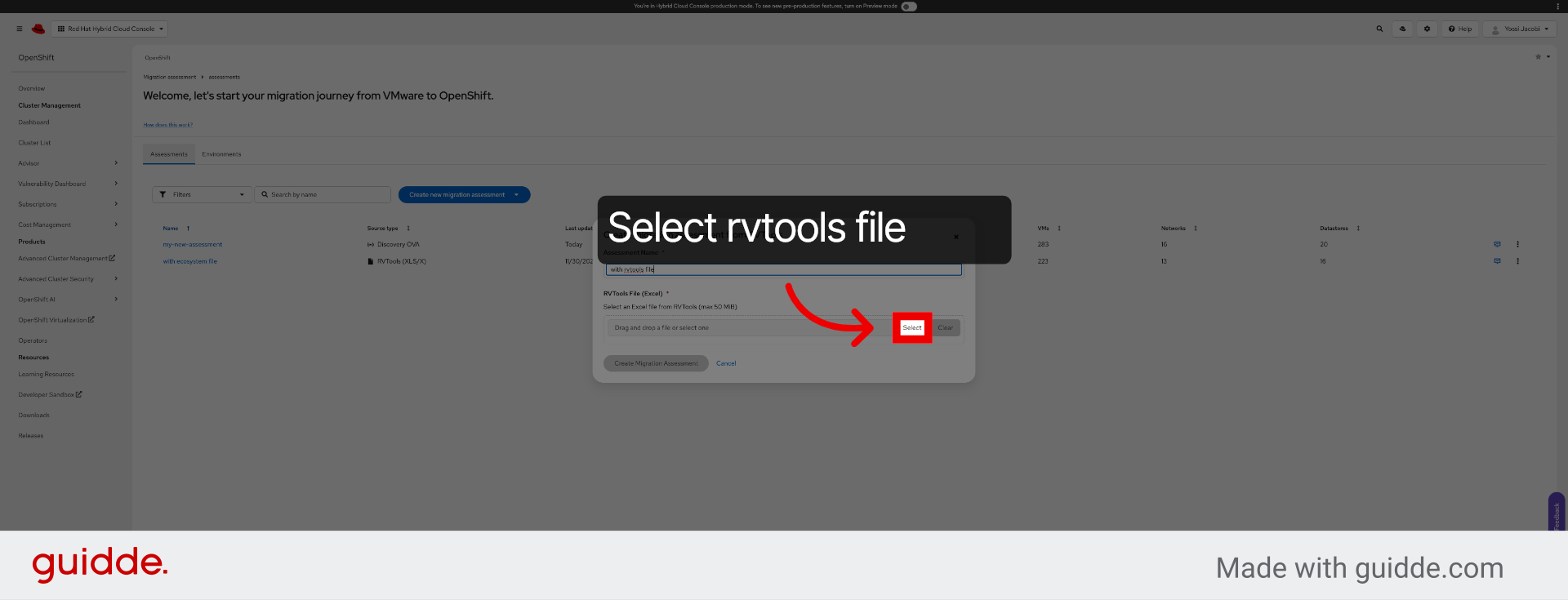Screen dimensions: 1568x600
Task: Click the drag and drop file field
Action: pos(751,327)
